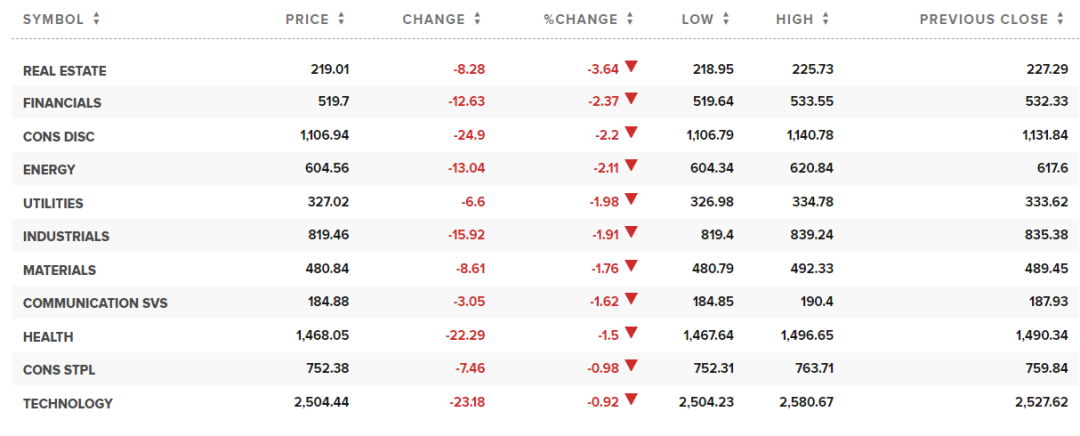Click the red down arrow for TECHNOLOGY
The image size is (1080, 436).
point(631,402)
